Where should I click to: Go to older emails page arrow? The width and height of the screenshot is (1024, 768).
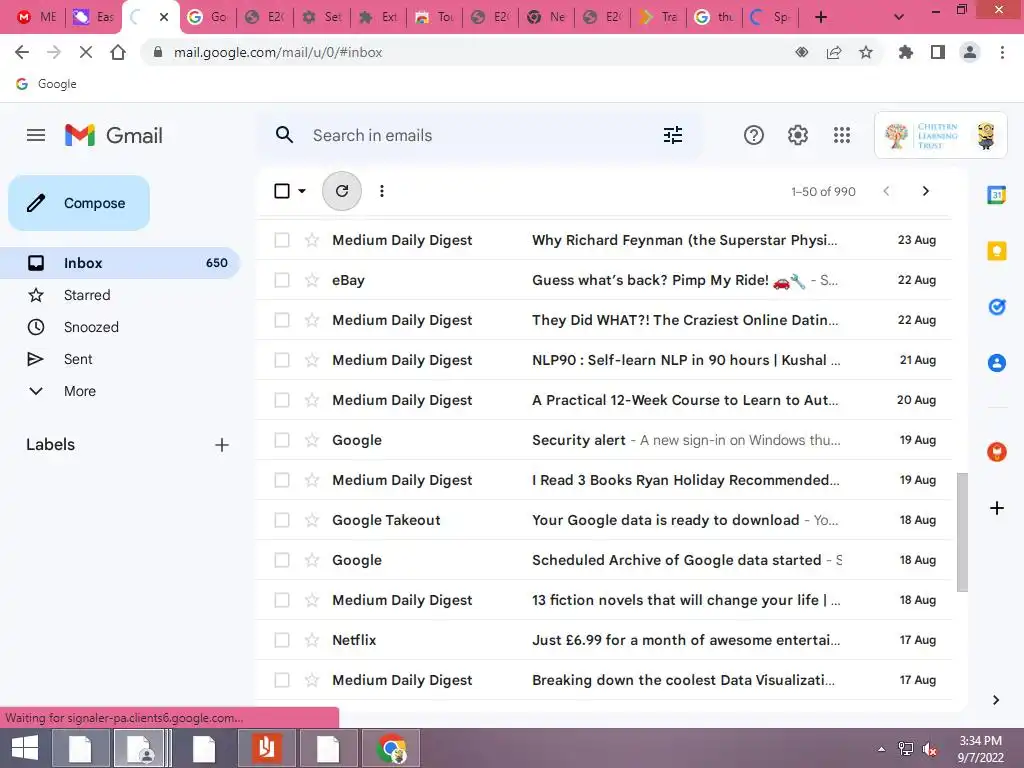tap(925, 191)
